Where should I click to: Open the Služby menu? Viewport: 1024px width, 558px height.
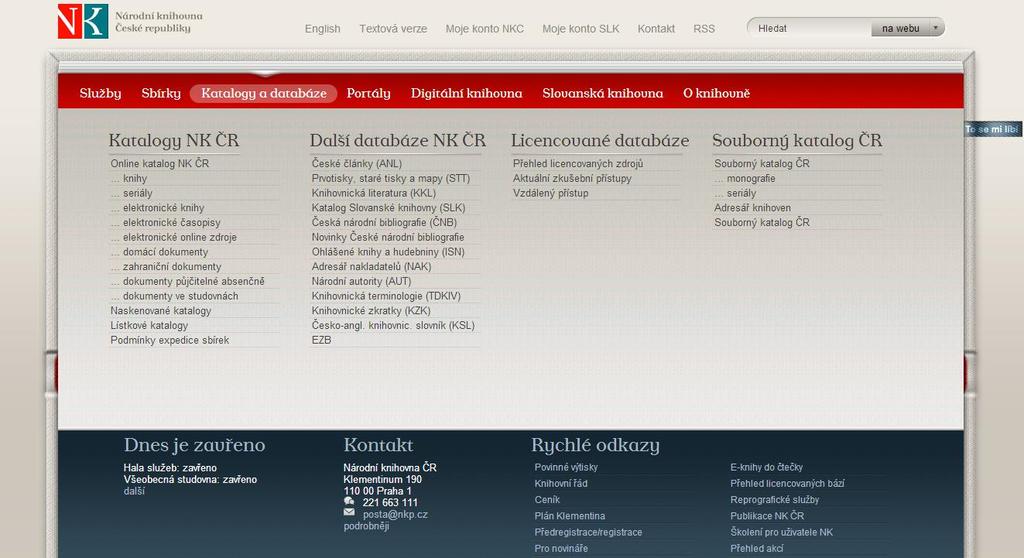pyautogui.click(x=100, y=93)
